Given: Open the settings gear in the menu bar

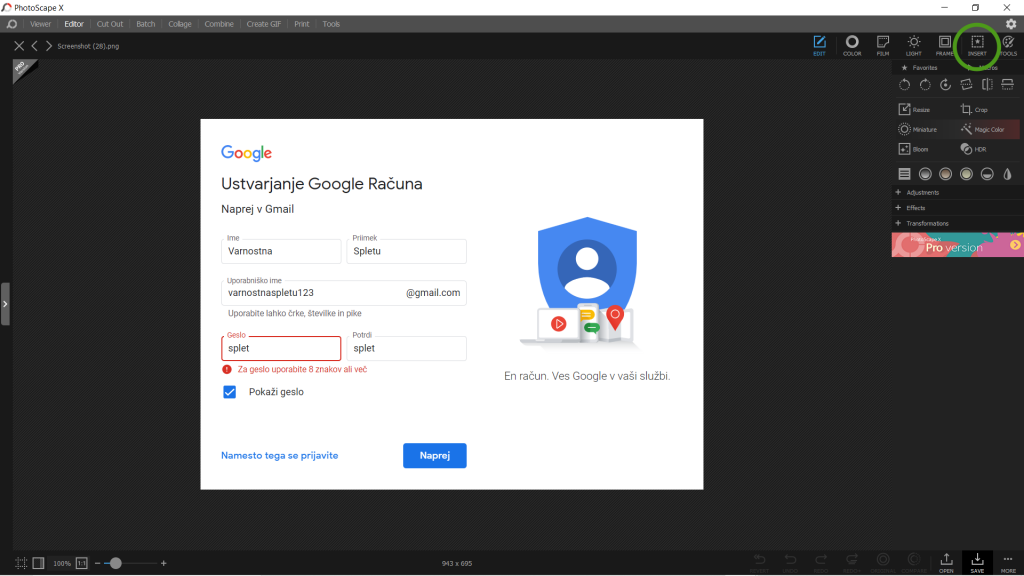Looking at the screenshot, I should pos(1011,24).
